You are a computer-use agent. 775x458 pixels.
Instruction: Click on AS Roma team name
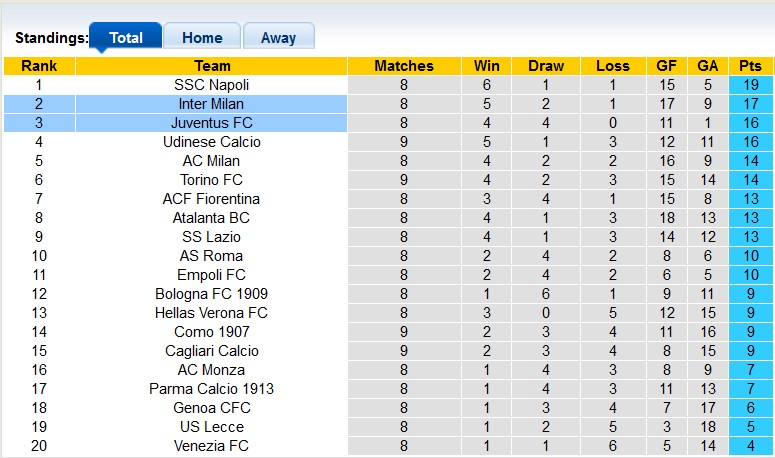pyautogui.click(x=211, y=256)
